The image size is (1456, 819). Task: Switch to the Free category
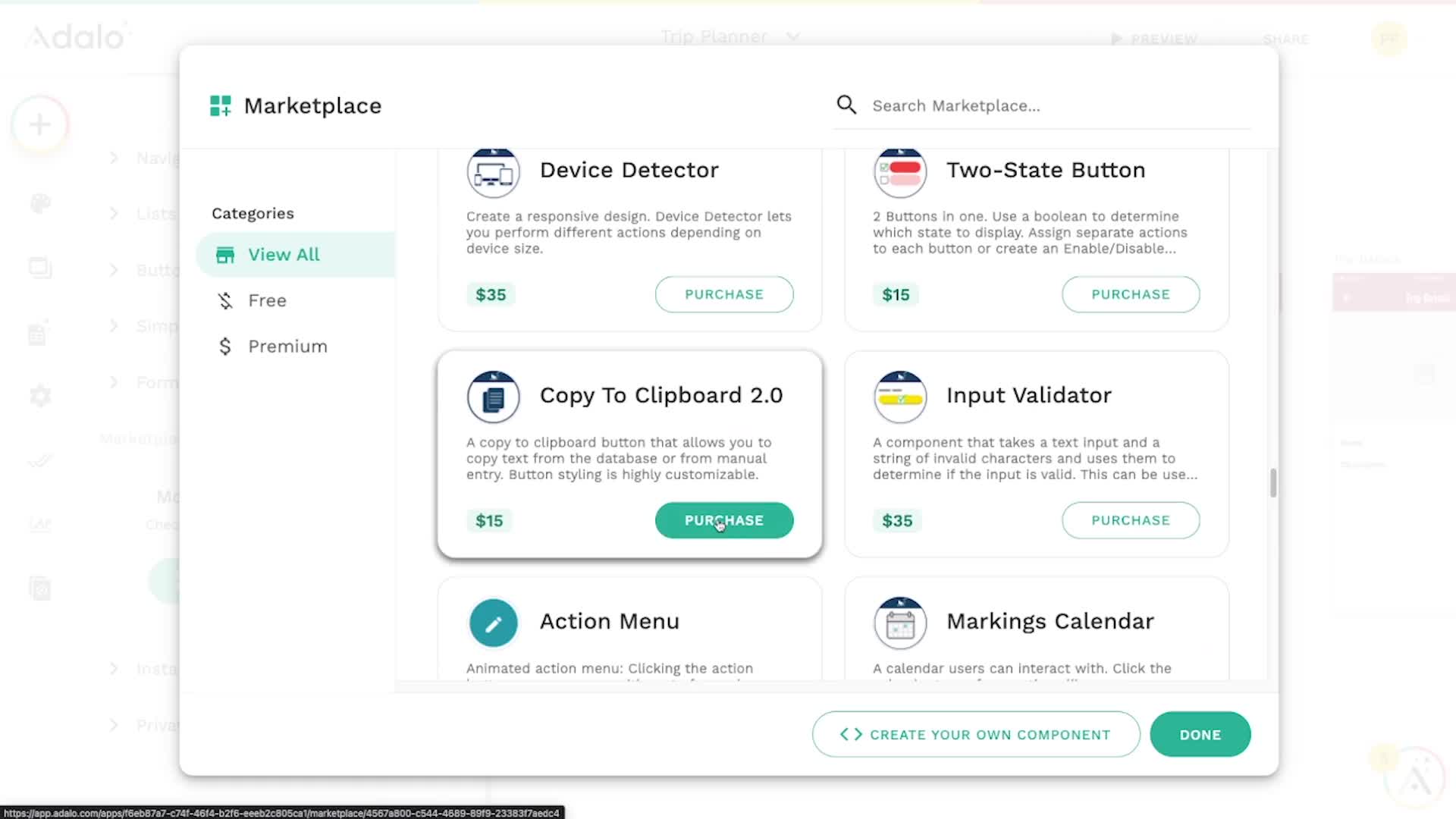pyautogui.click(x=265, y=300)
